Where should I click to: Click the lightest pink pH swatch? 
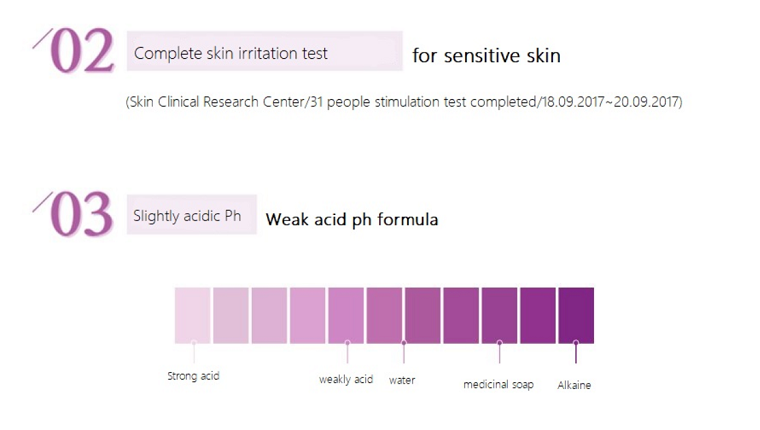(x=192, y=315)
